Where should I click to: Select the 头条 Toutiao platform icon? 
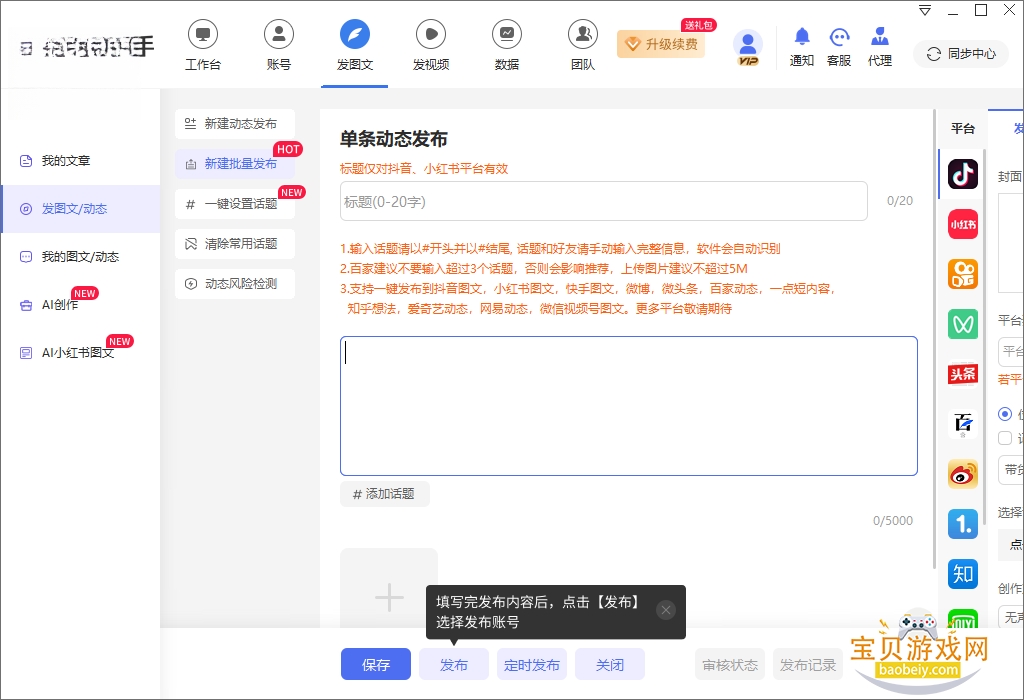point(963,374)
